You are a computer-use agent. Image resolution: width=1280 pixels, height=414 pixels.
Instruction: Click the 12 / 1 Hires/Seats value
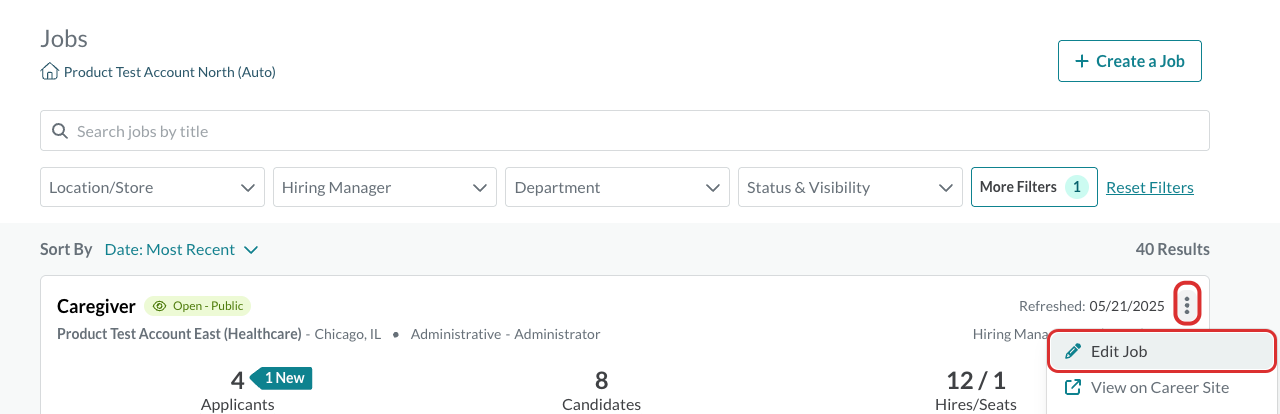coord(976,380)
